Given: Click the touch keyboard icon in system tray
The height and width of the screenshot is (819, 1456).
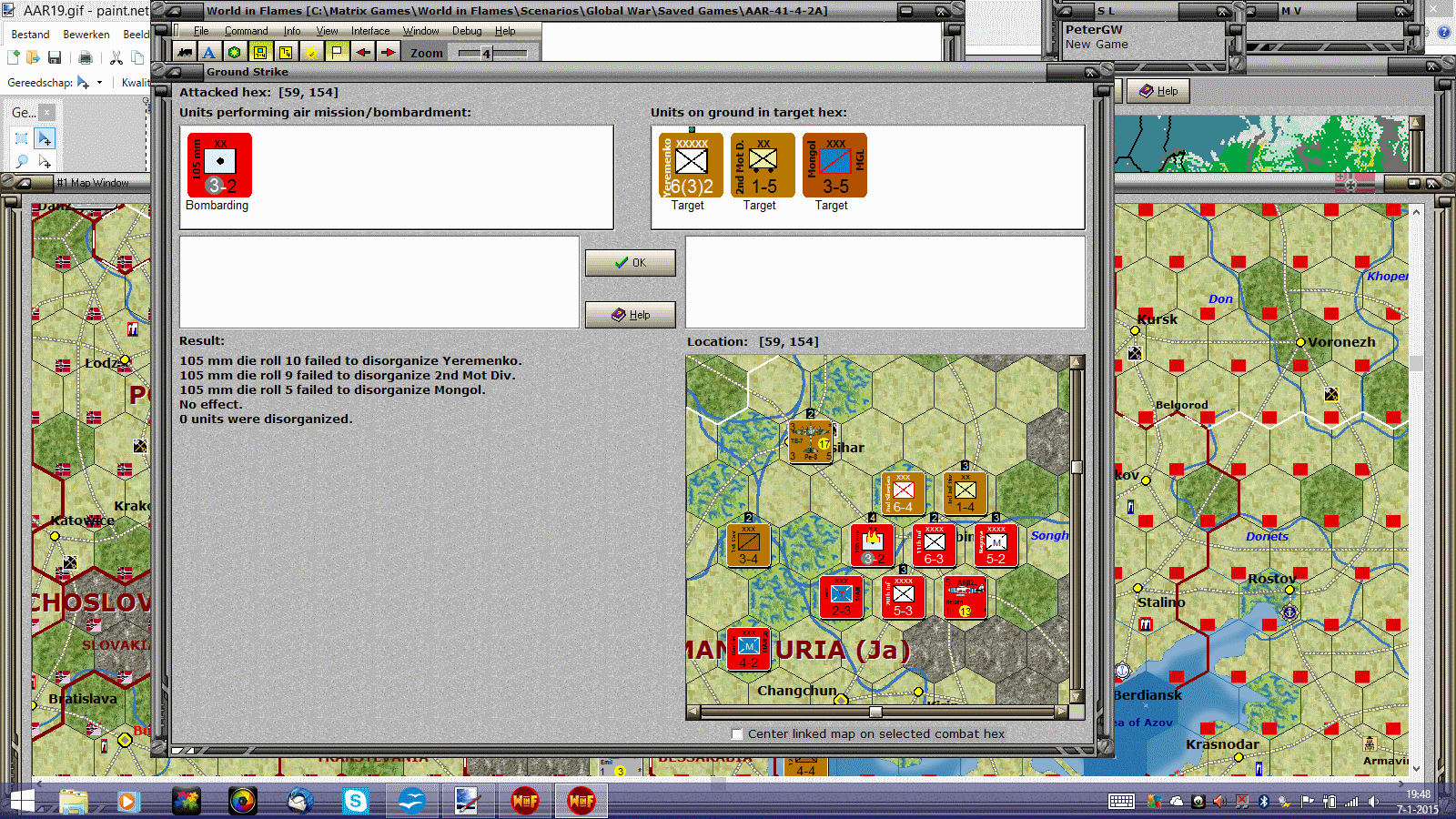Looking at the screenshot, I should pyautogui.click(x=1121, y=801).
